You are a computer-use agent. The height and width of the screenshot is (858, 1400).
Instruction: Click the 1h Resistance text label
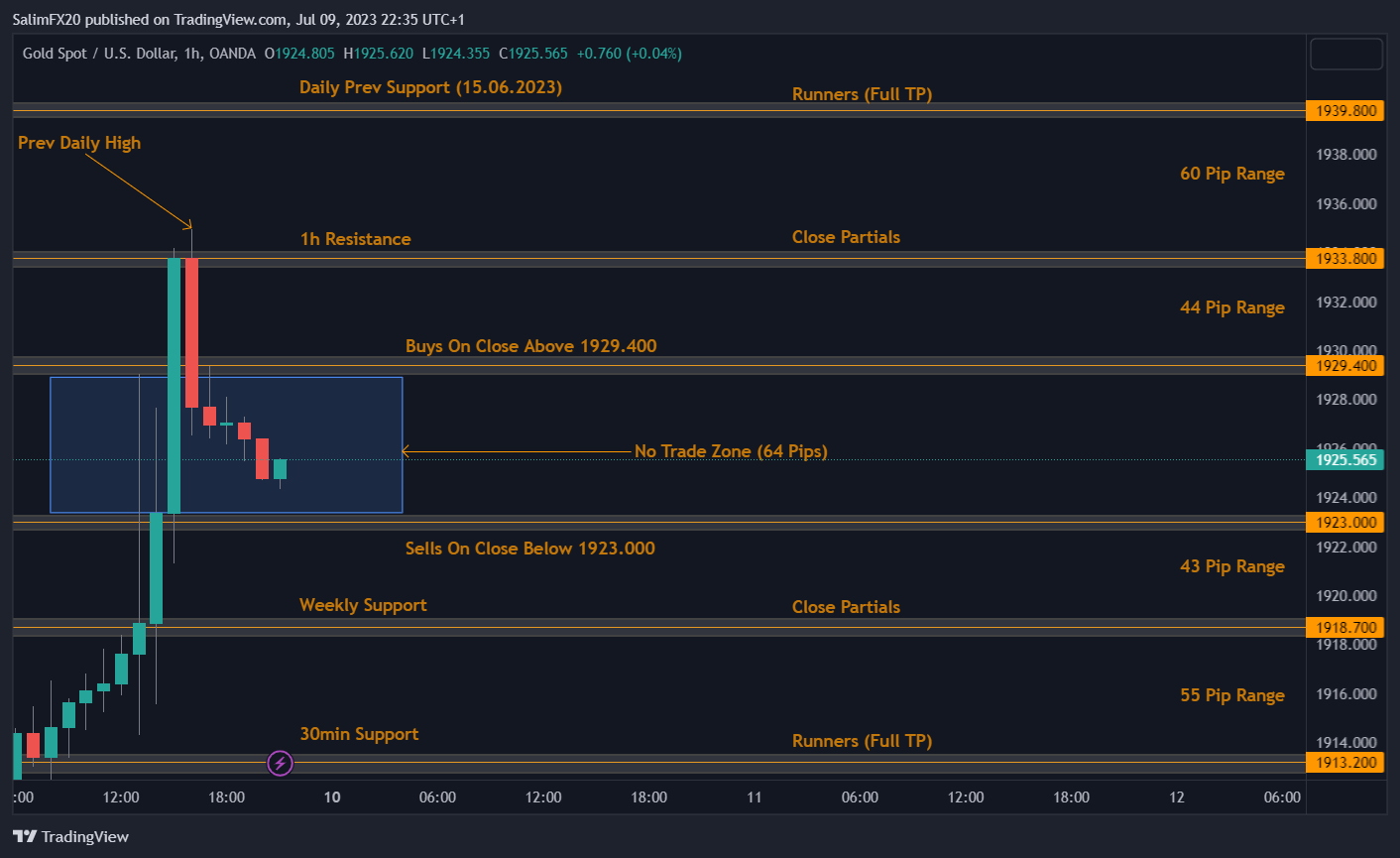[355, 239]
